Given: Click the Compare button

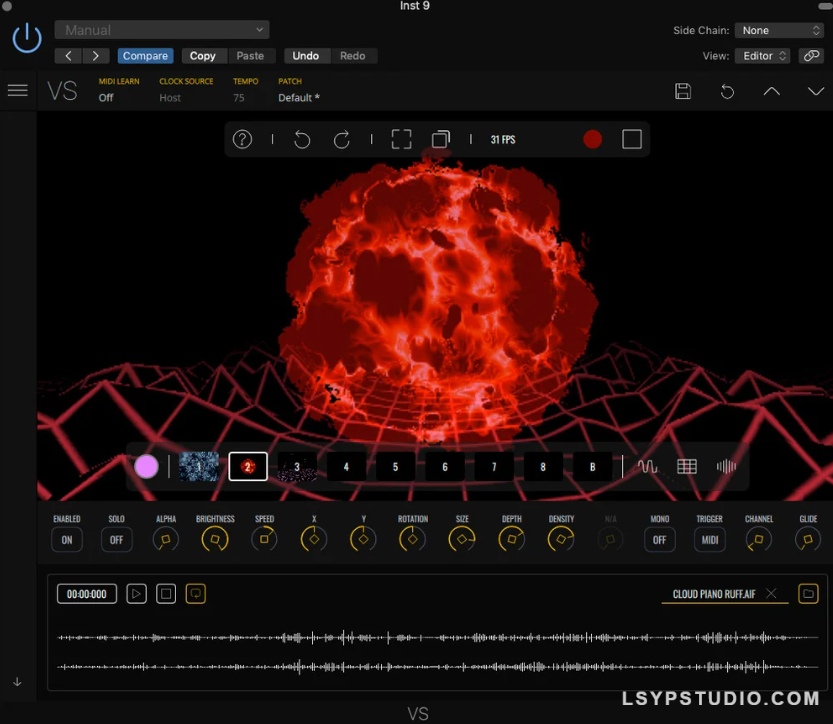Looking at the screenshot, I should (145, 56).
